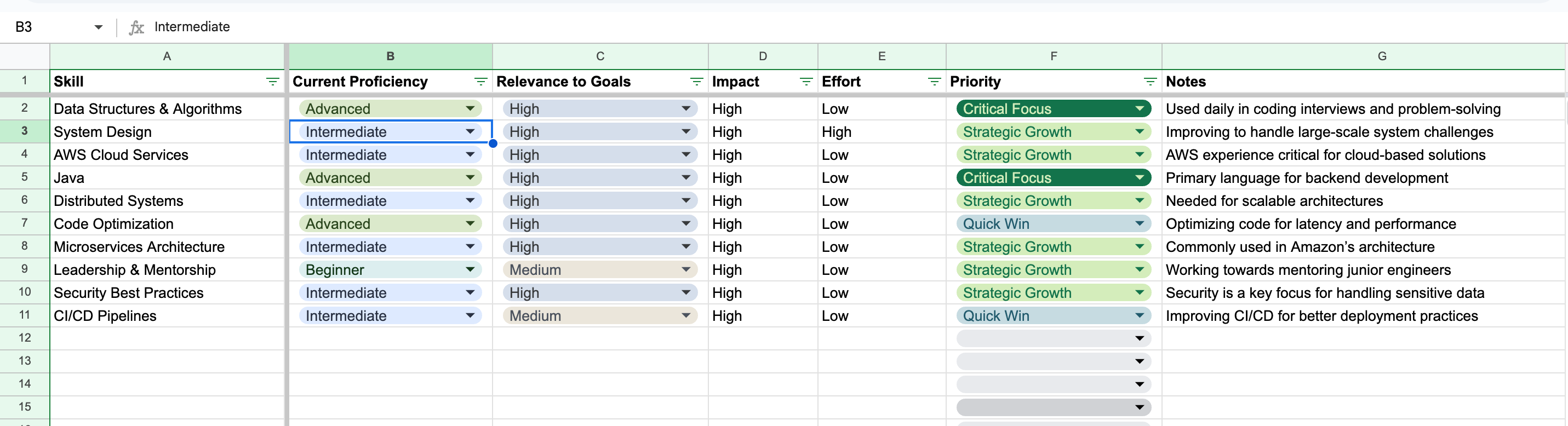The width and height of the screenshot is (1568, 426).
Task: Open the Relevance to Goals filter icon
Action: 696,82
